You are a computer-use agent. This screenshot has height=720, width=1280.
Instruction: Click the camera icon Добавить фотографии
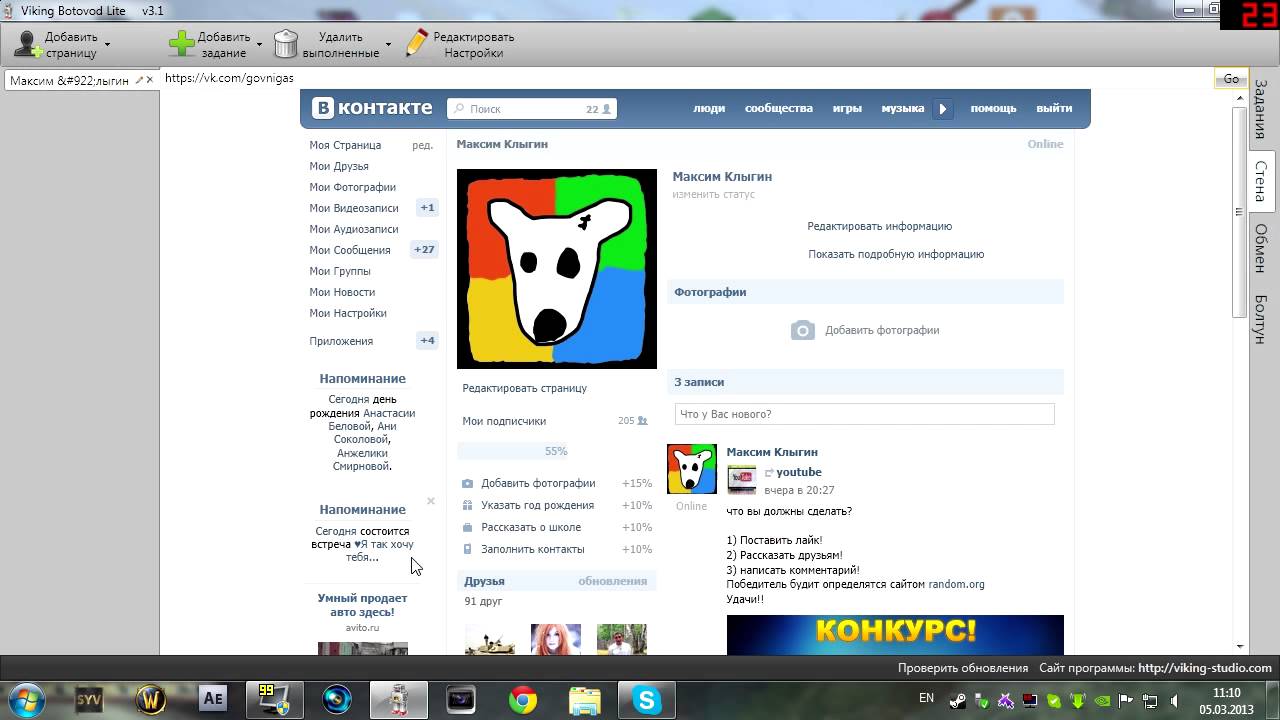coord(803,330)
